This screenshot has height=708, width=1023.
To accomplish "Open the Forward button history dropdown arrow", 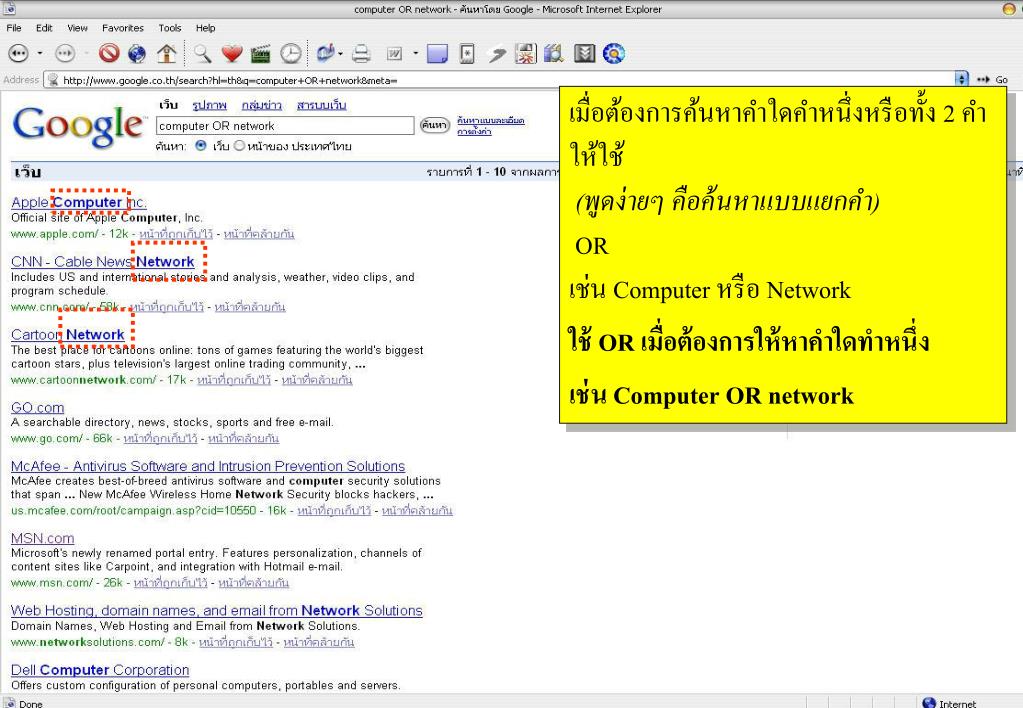I will click(86, 54).
